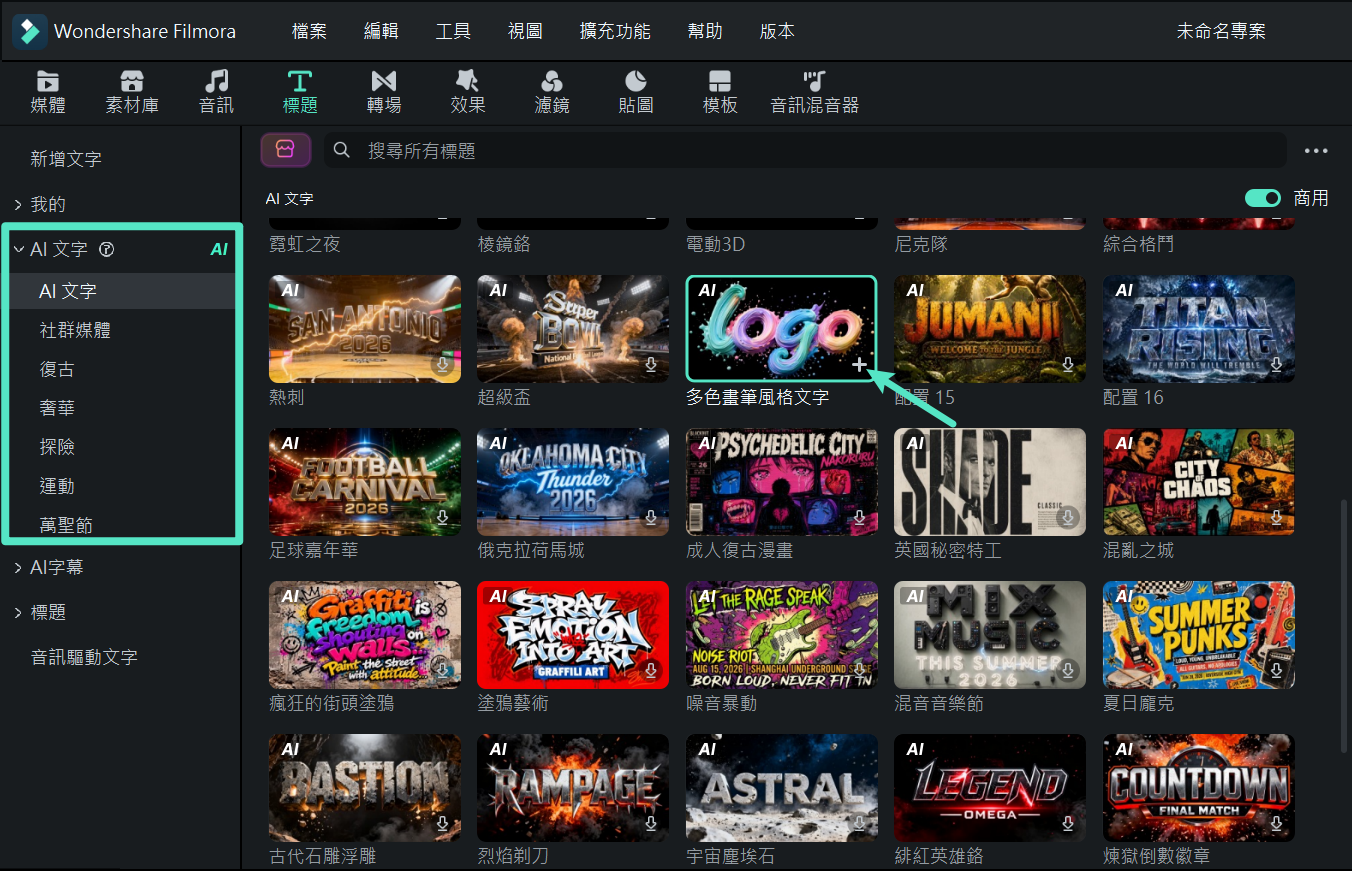Switch to the 音訊 audio panel
The height and width of the screenshot is (871, 1352).
216,91
